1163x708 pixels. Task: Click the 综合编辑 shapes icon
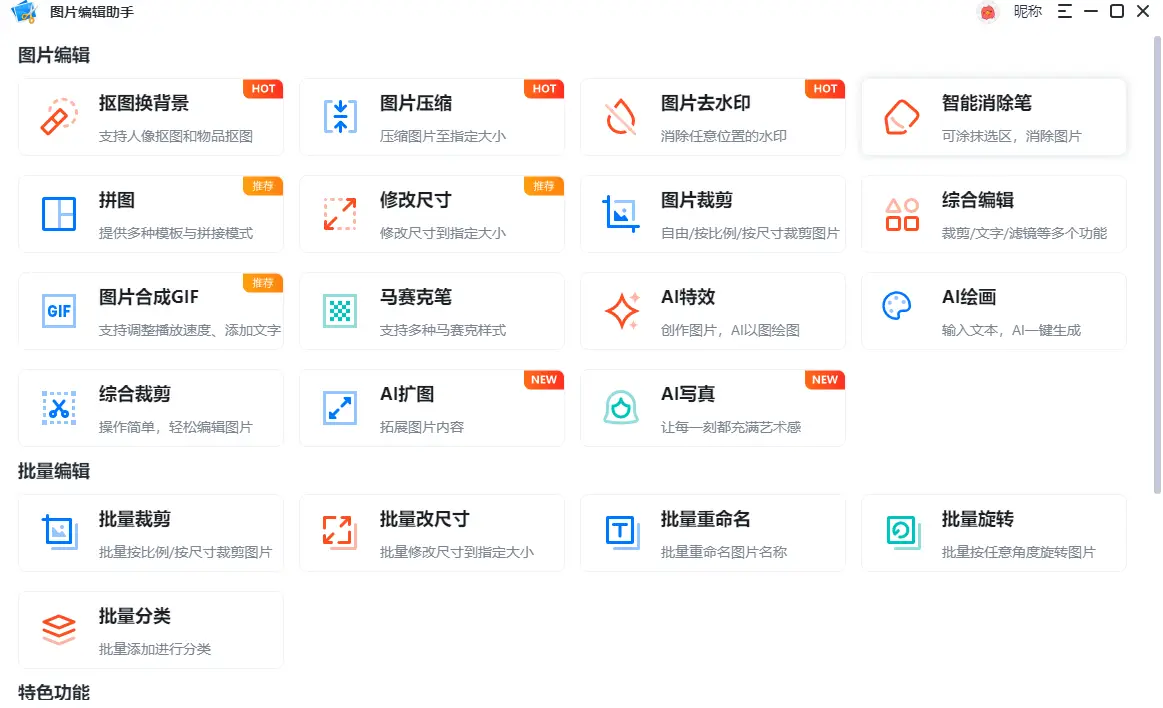tap(902, 214)
